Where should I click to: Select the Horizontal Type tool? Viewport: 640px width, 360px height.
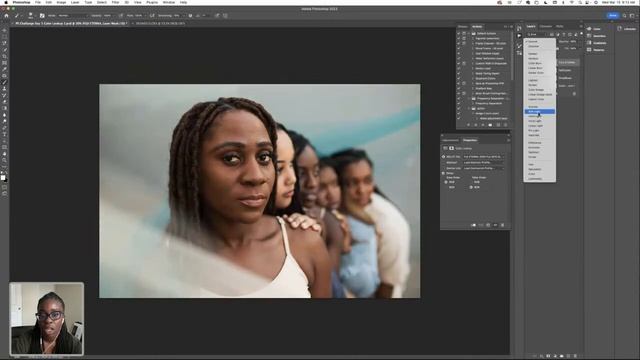pos(4,134)
